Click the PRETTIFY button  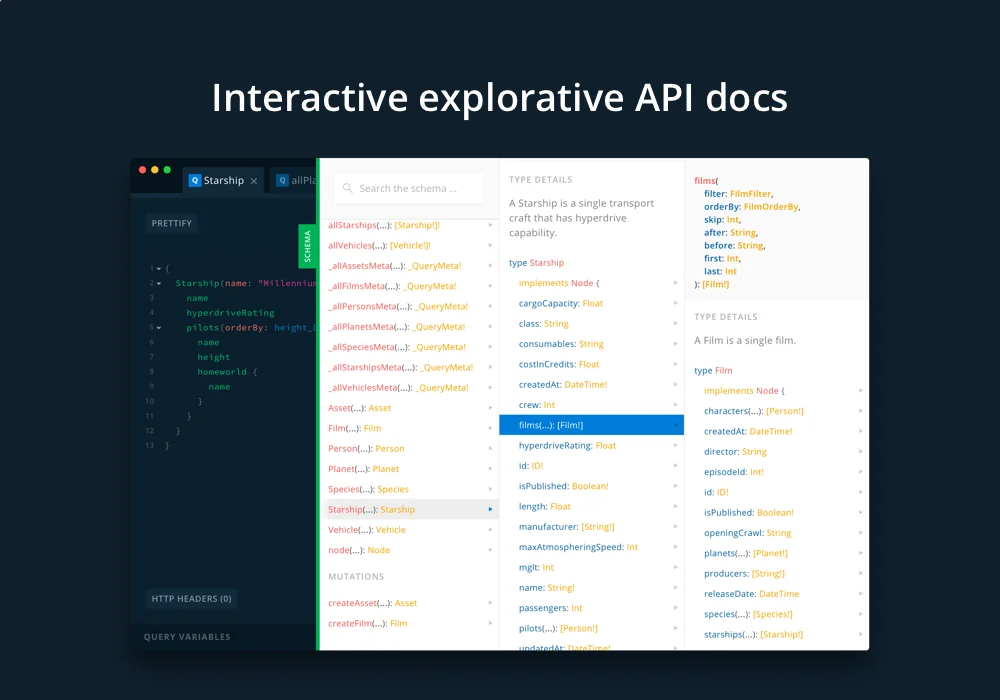click(x=171, y=223)
